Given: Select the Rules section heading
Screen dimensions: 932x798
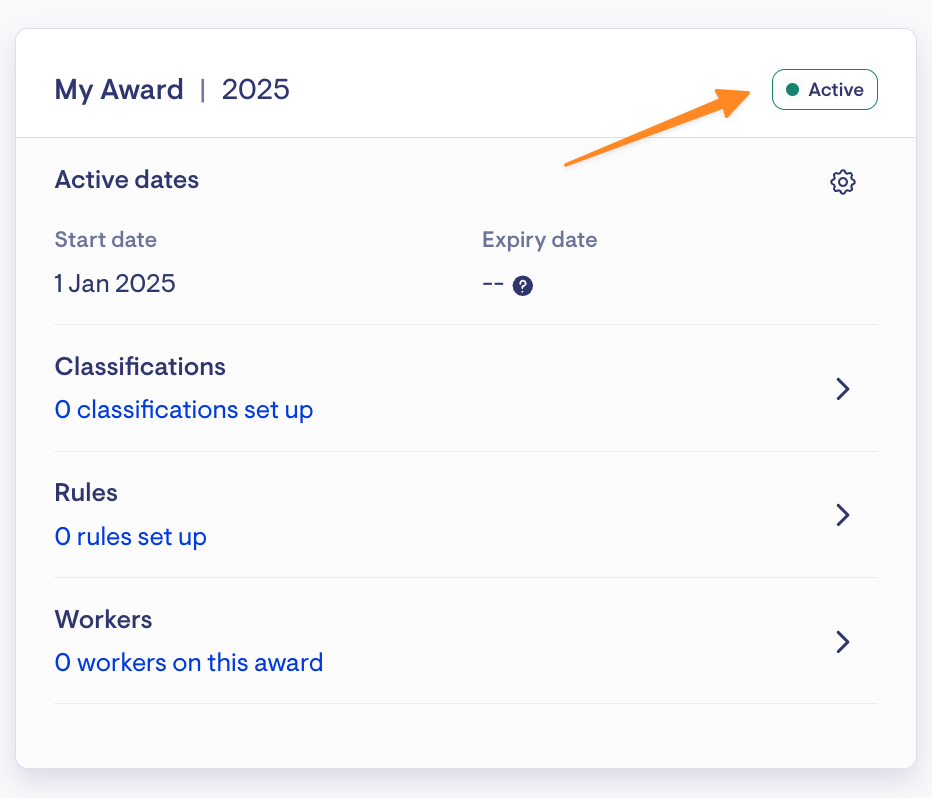Looking at the screenshot, I should (86, 493).
